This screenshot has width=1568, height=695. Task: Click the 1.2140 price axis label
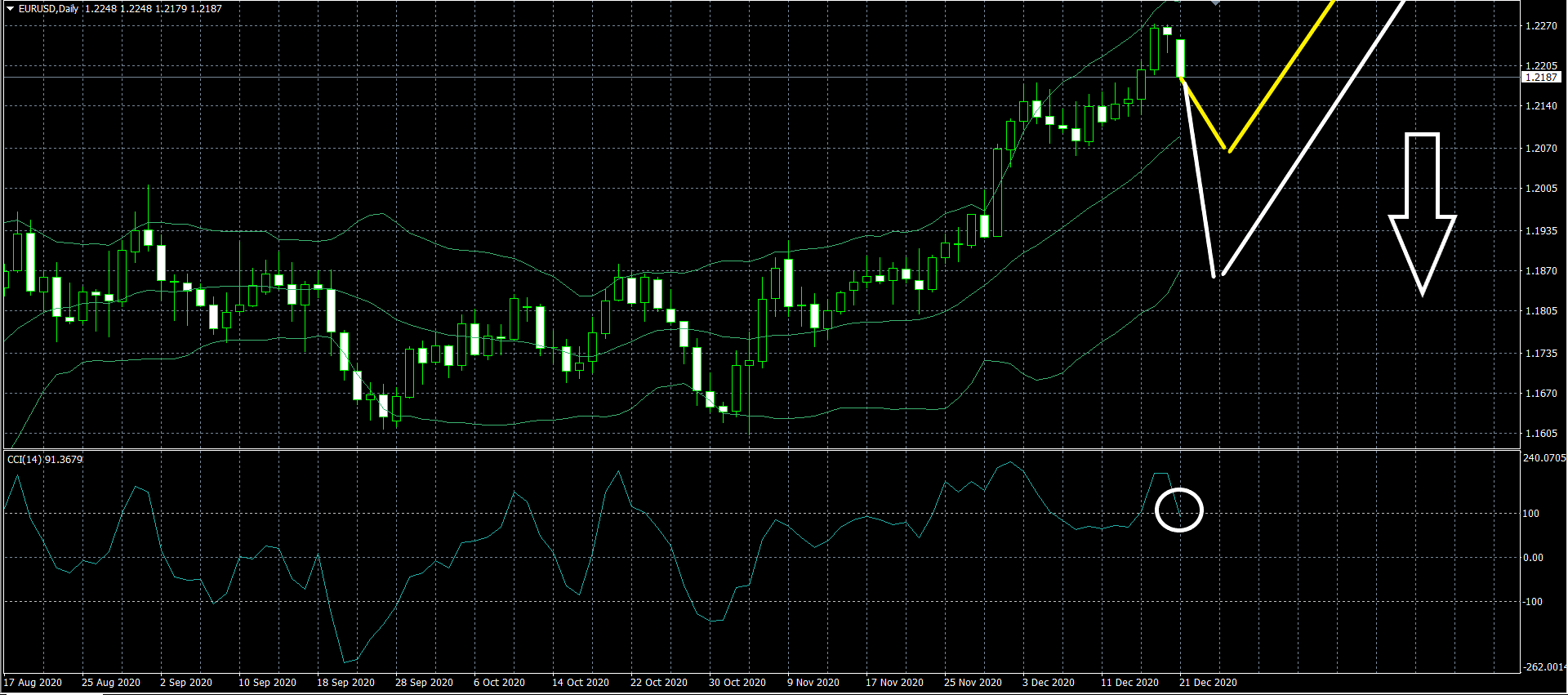point(1541,107)
